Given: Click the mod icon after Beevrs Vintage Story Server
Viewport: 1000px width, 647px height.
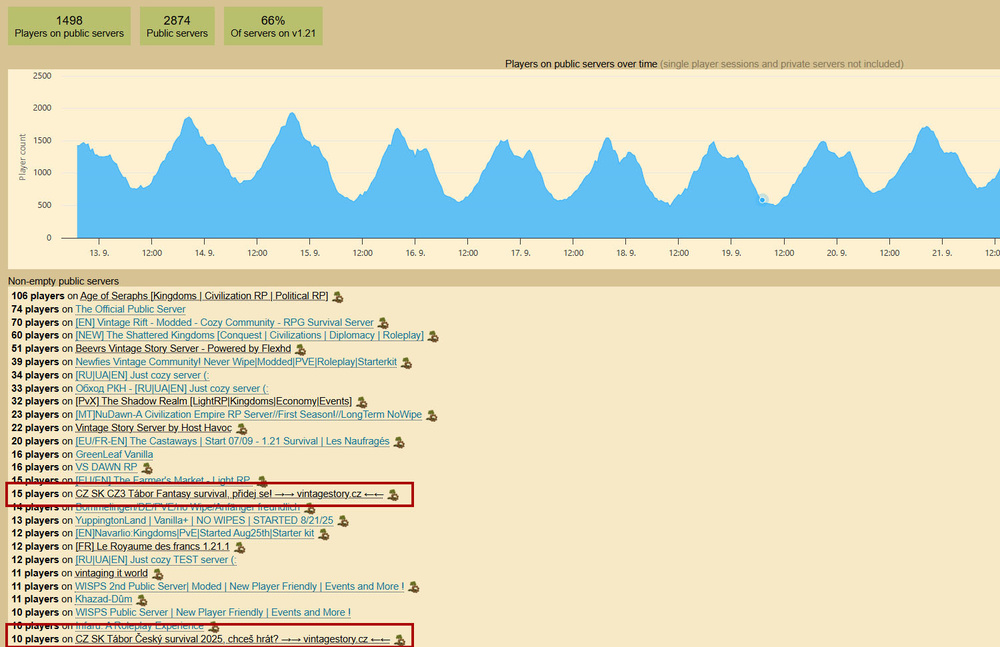Looking at the screenshot, I should (x=301, y=349).
